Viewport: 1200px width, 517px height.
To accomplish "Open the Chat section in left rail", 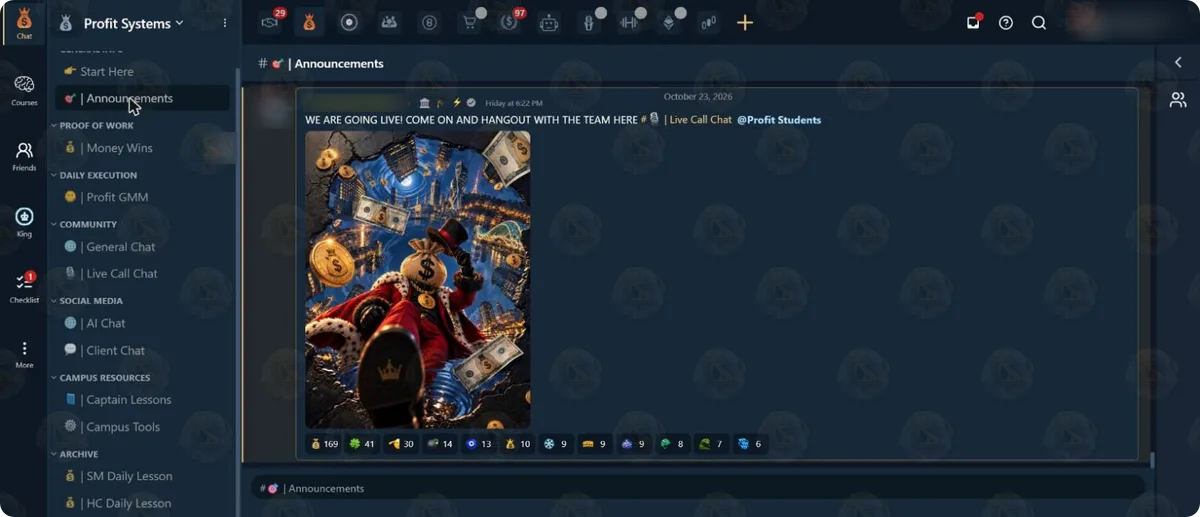I will click(x=24, y=23).
